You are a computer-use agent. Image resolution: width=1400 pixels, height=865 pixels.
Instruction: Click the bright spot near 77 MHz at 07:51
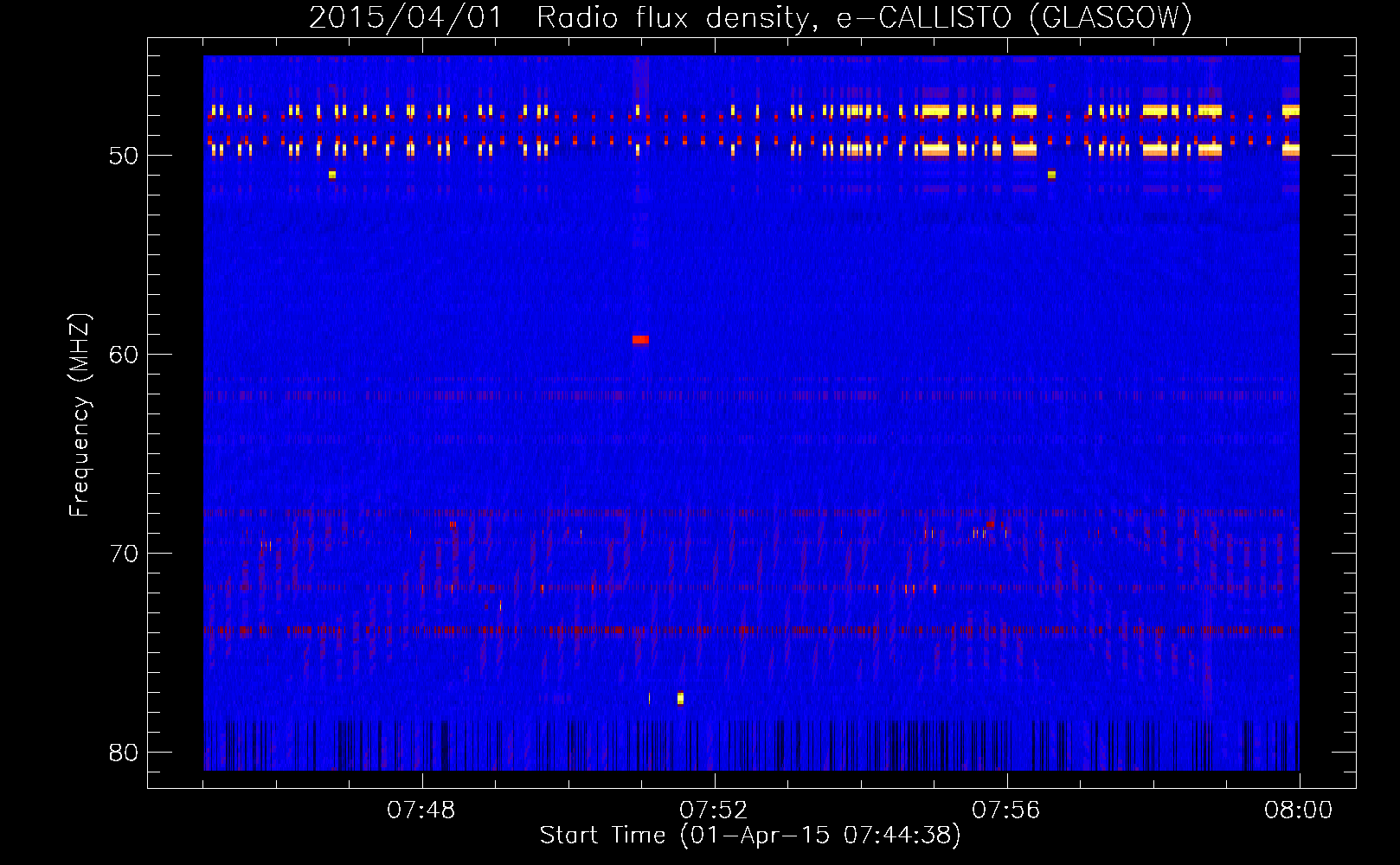point(680,698)
